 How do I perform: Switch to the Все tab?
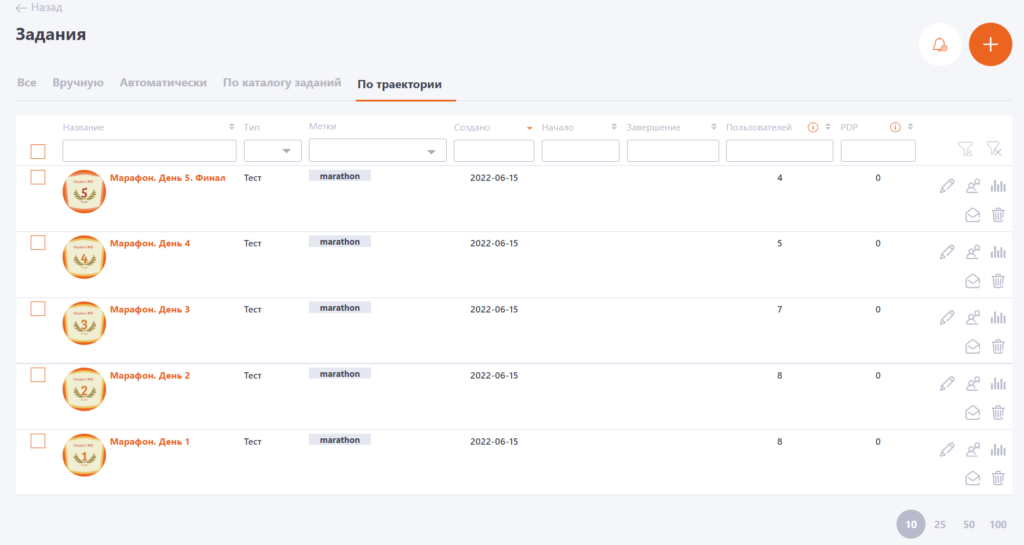(x=27, y=83)
